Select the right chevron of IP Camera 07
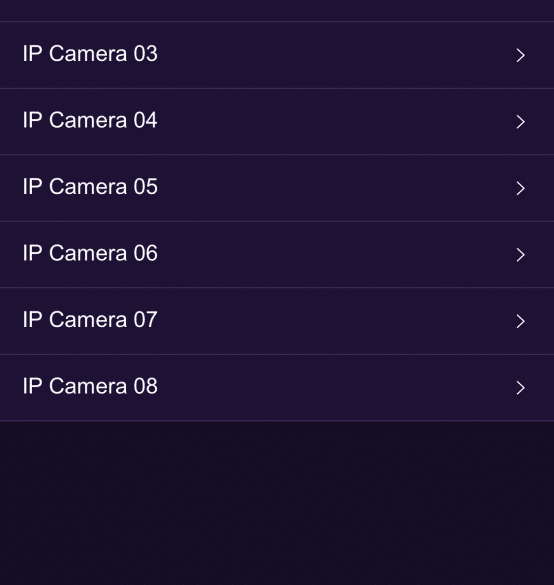The width and height of the screenshot is (554, 585). pos(520,321)
